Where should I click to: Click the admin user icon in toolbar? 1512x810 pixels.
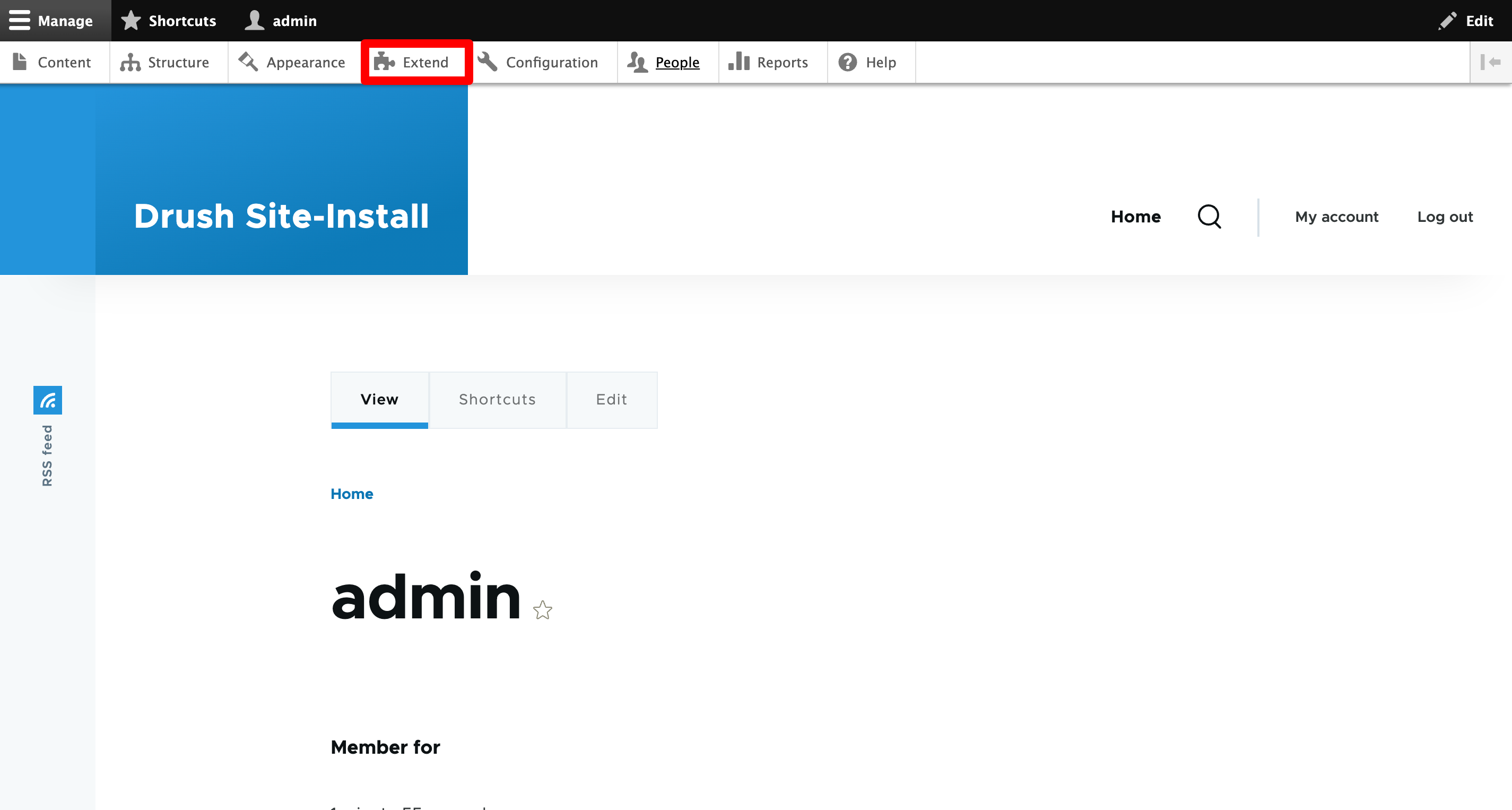(254, 21)
